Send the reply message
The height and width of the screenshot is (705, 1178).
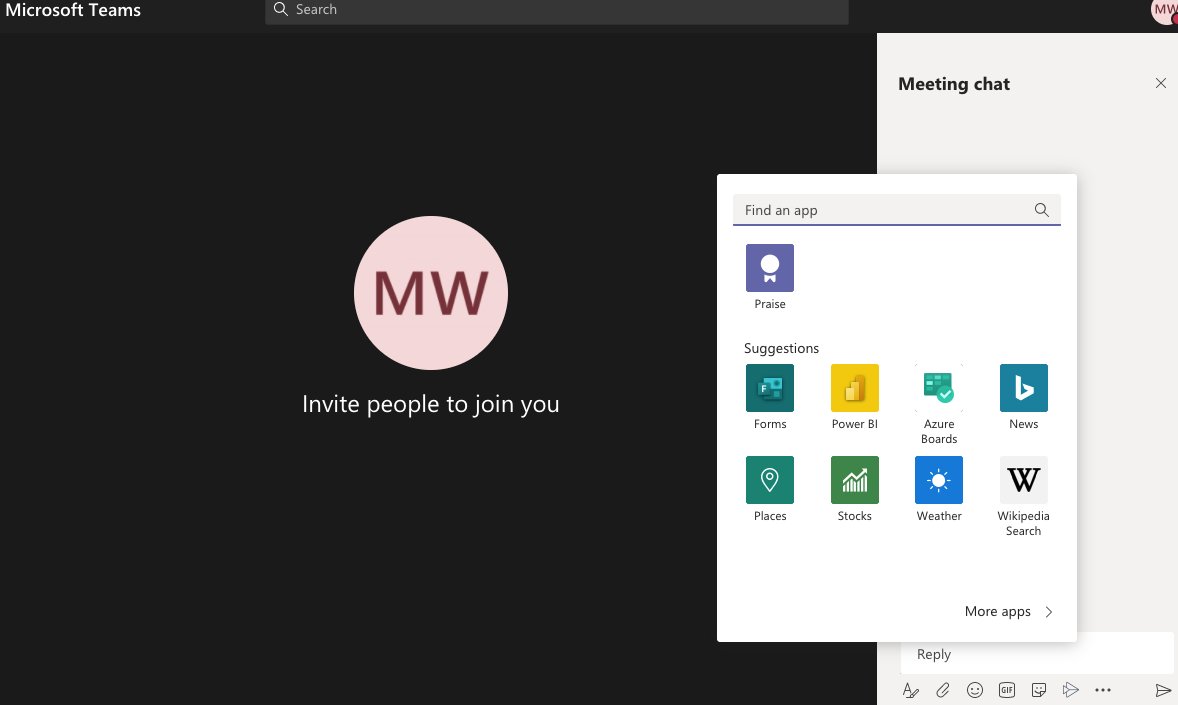(1163, 690)
